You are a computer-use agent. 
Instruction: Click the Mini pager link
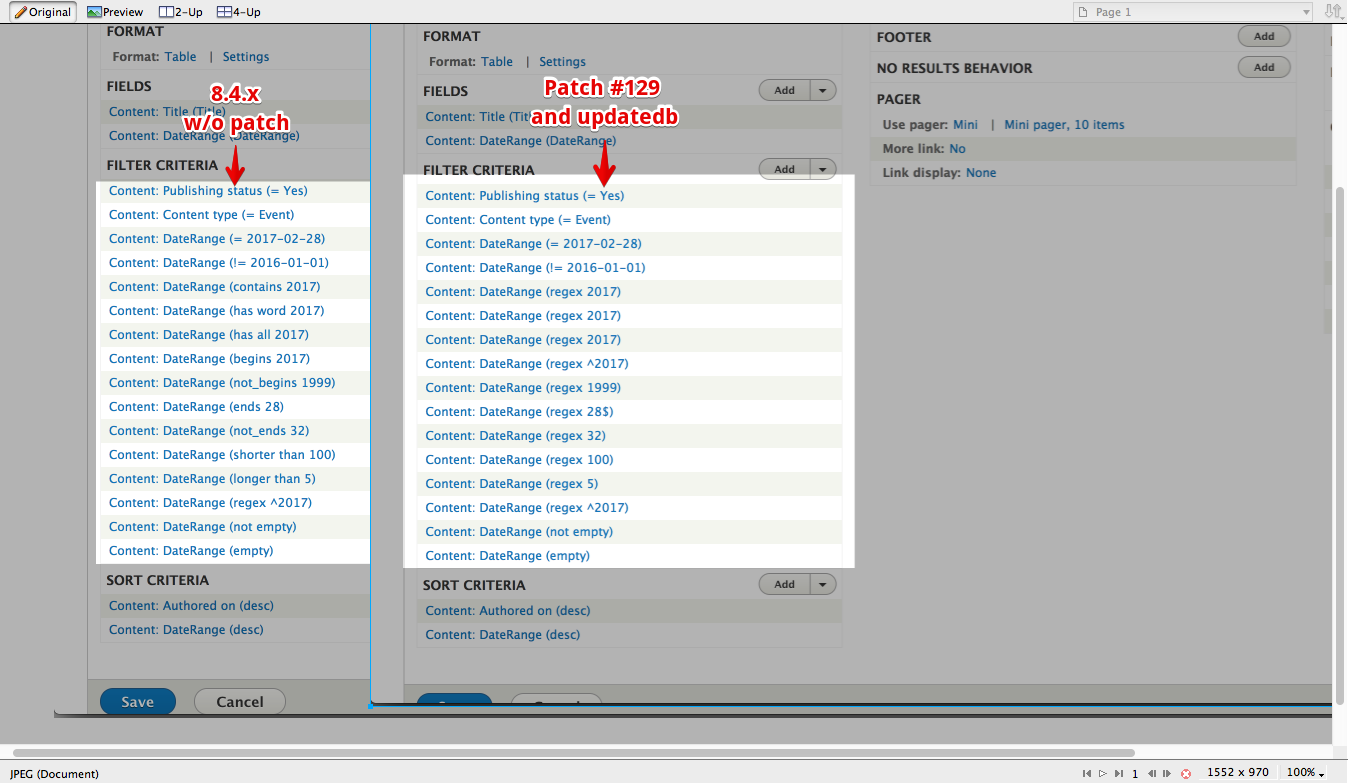[x=964, y=124]
